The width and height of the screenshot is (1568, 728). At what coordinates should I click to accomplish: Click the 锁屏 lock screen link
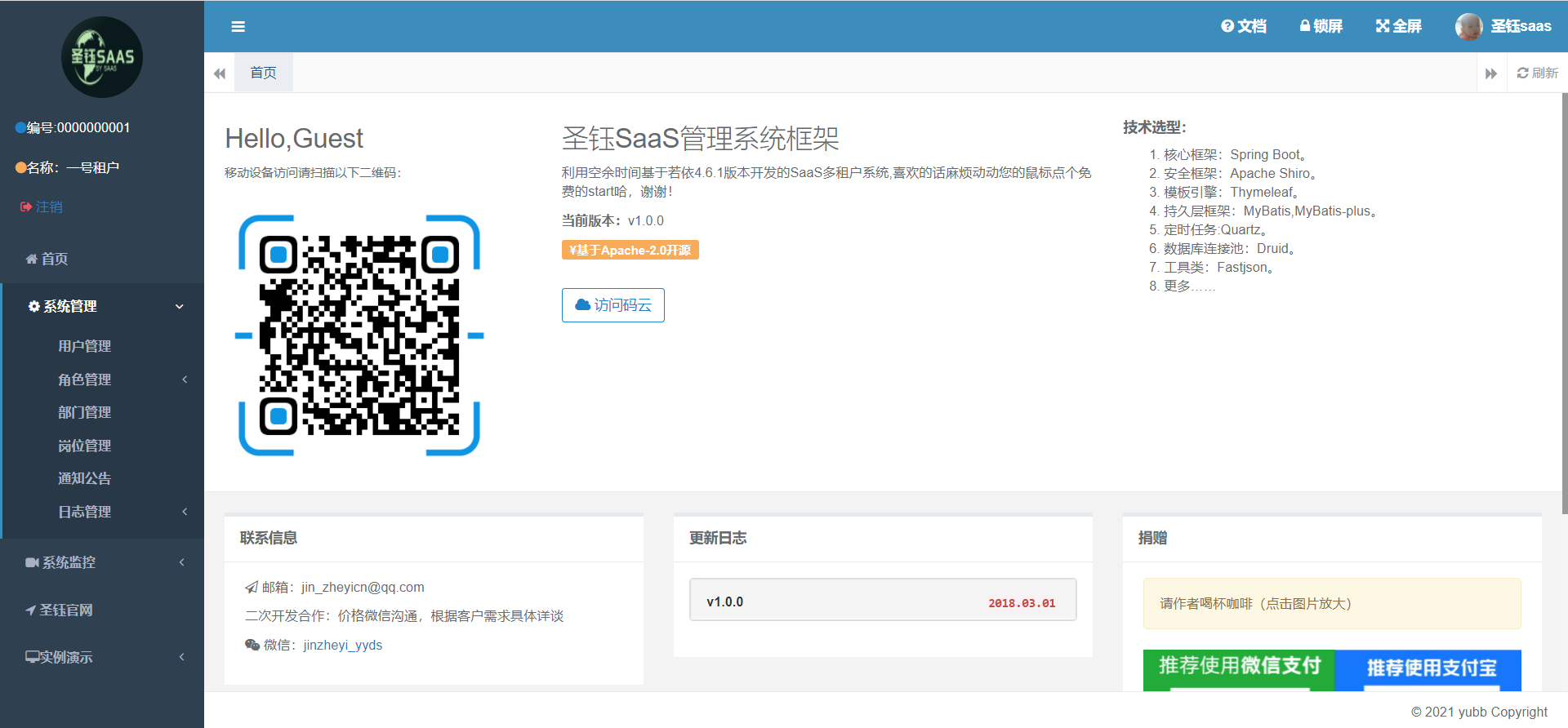pyautogui.click(x=1321, y=26)
